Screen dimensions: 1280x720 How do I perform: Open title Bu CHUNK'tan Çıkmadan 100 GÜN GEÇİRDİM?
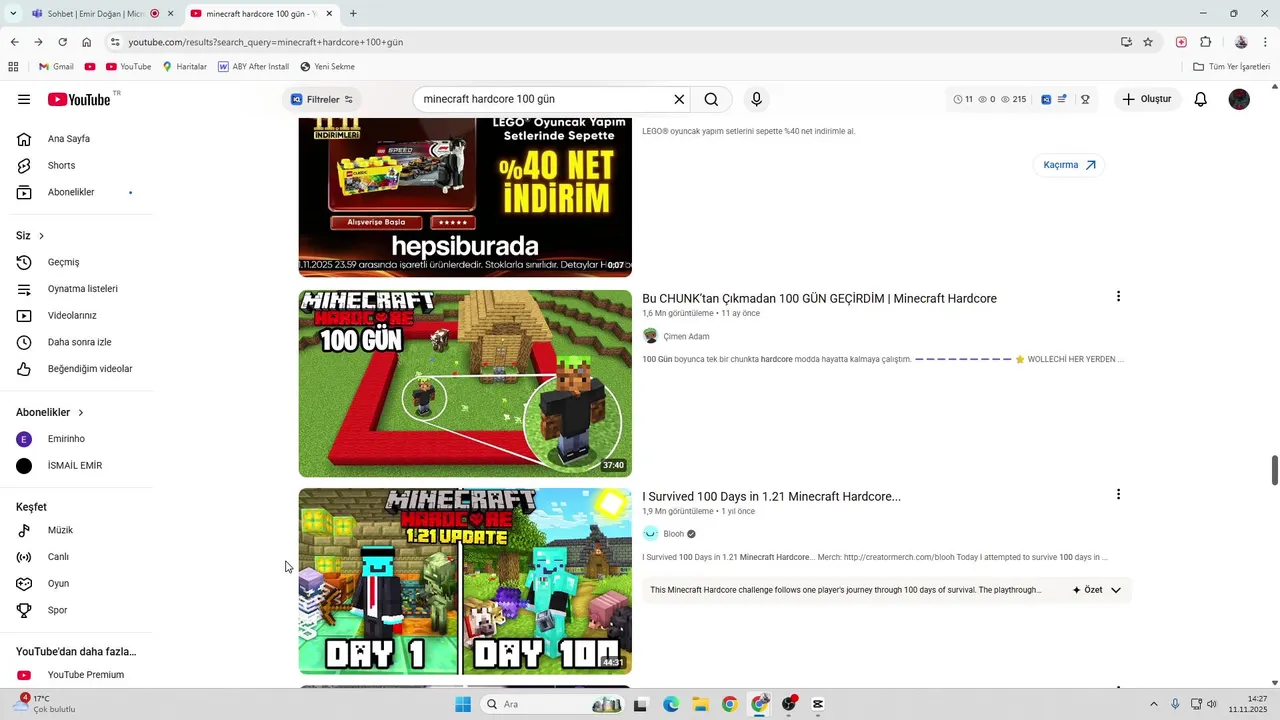pos(819,298)
